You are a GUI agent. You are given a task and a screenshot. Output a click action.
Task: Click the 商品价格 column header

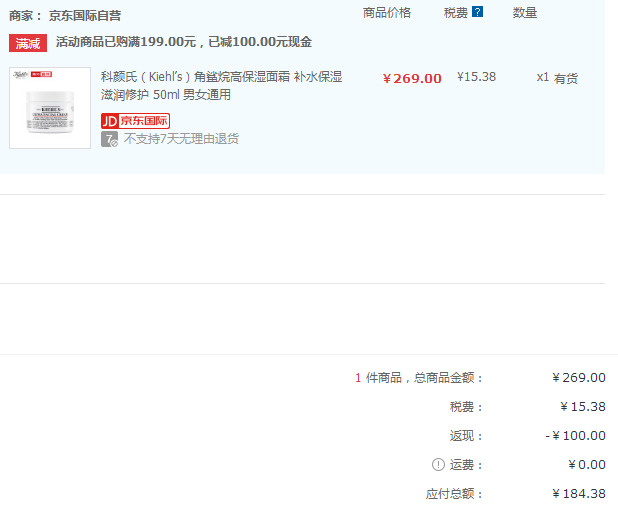pyautogui.click(x=386, y=13)
